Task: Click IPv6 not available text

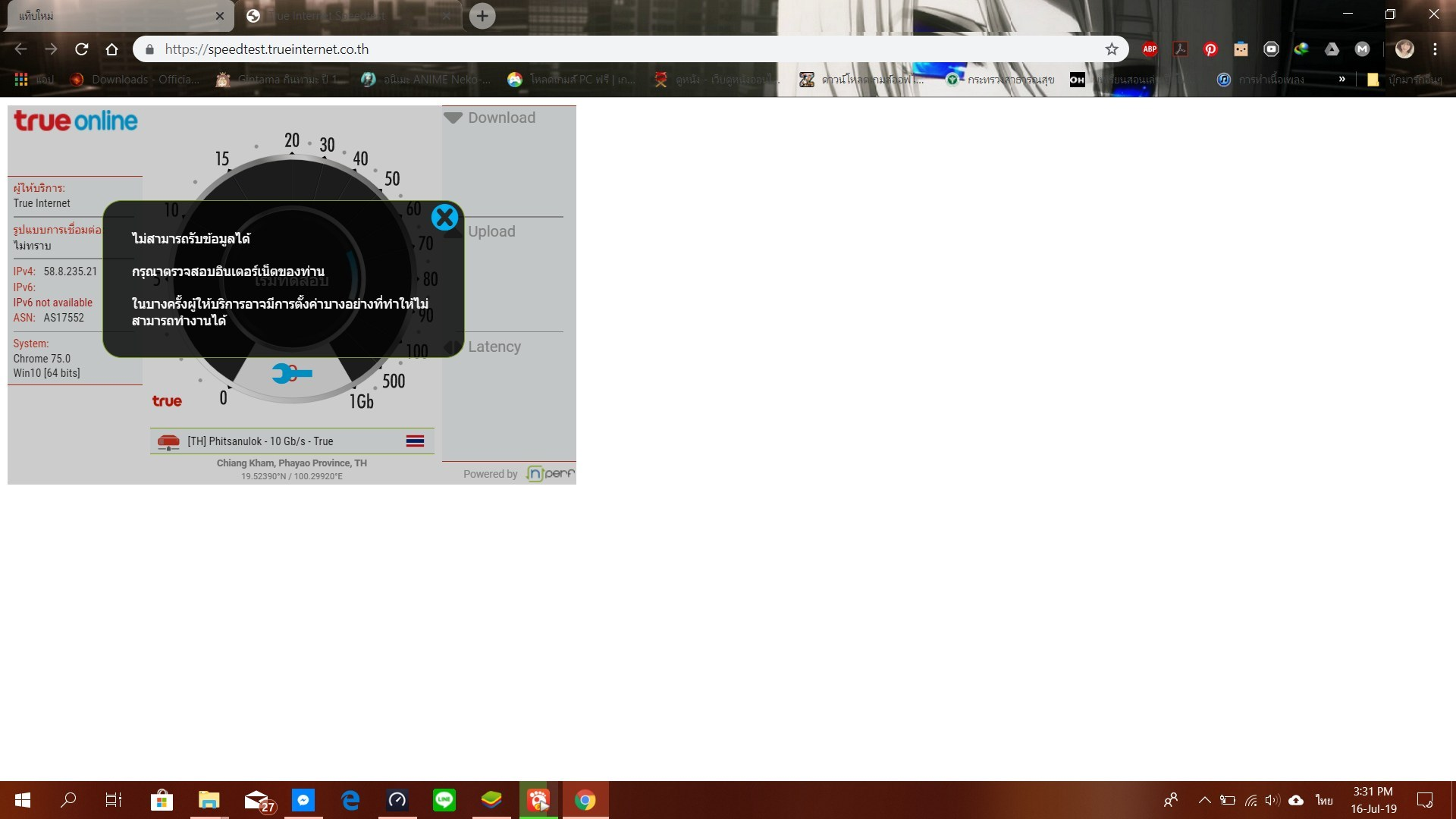Action: [52, 303]
